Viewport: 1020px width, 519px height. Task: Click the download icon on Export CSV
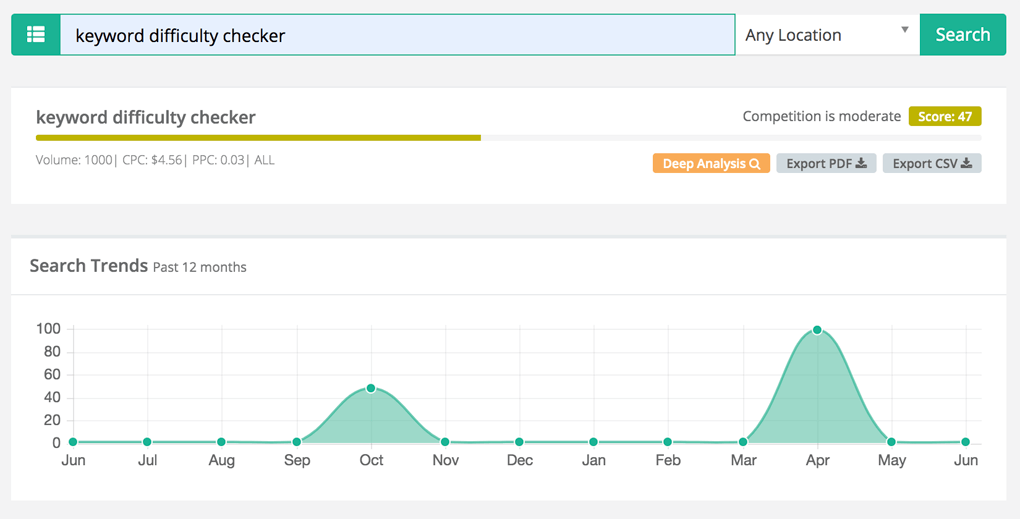967,163
